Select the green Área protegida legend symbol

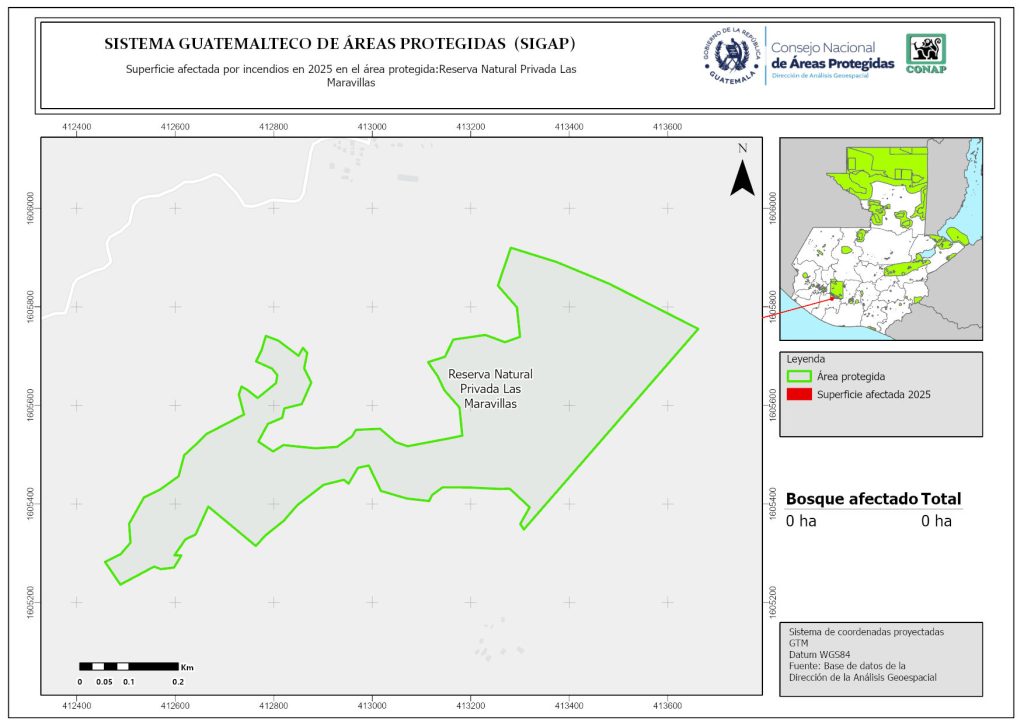[799, 376]
